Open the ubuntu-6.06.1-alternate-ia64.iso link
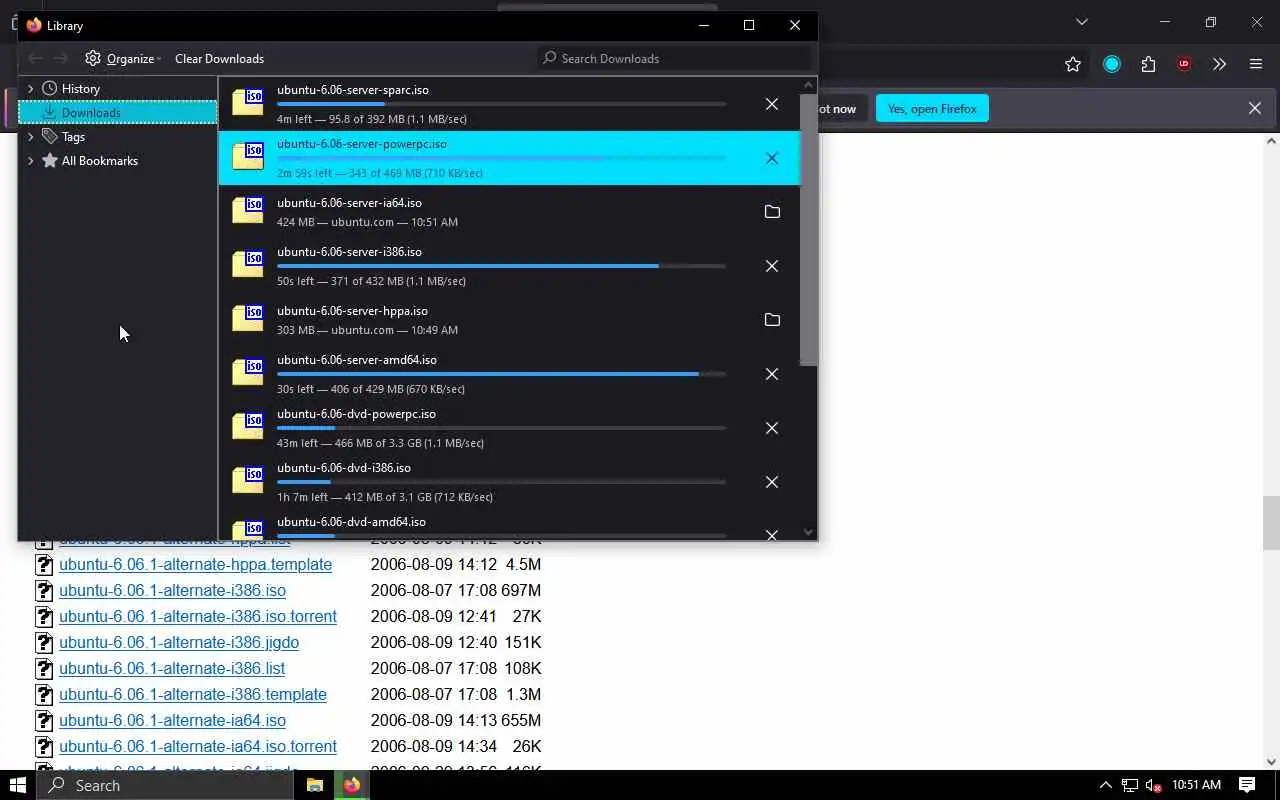The image size is (1280, 800). click(x=172, y=720)
